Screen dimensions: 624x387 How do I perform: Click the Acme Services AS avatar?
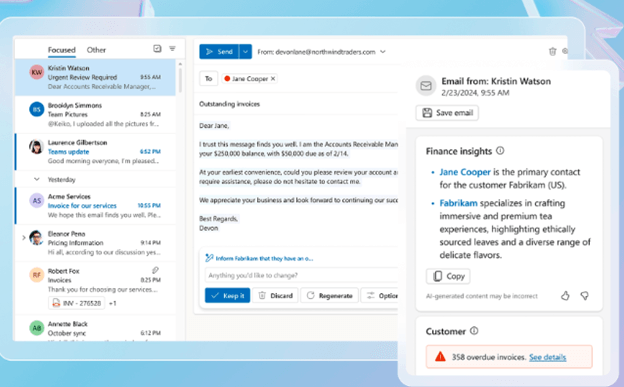[37, 200]
